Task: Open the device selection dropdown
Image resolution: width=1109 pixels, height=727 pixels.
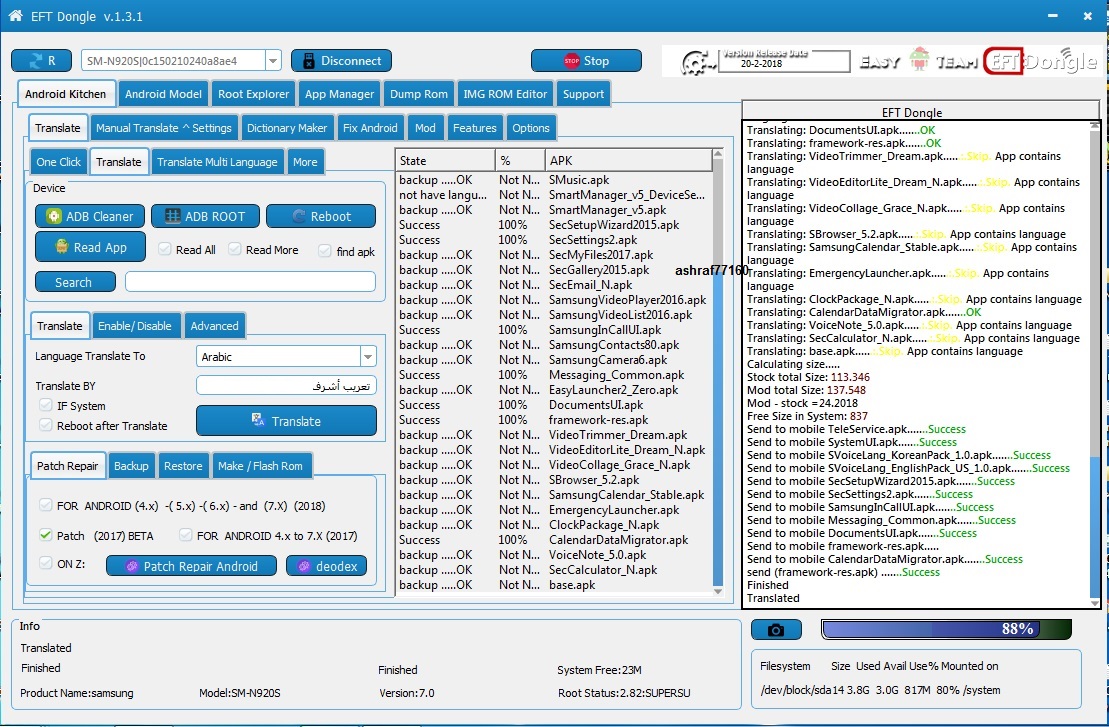Action: (x=273, y=61)
